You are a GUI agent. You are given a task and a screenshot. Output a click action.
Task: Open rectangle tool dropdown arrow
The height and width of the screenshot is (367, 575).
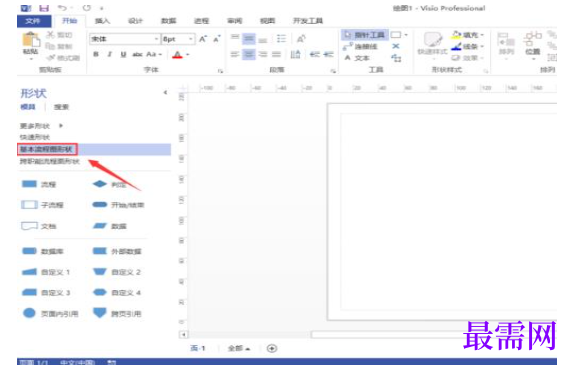tap(406, 35)
